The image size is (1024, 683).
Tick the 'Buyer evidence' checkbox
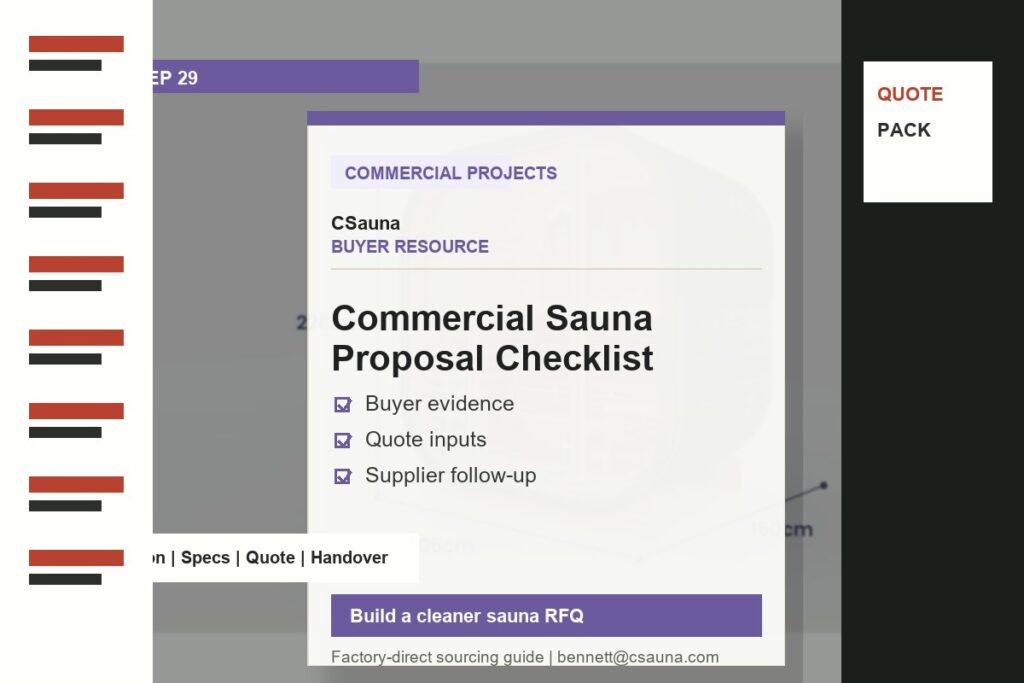[x=343, y=405]
